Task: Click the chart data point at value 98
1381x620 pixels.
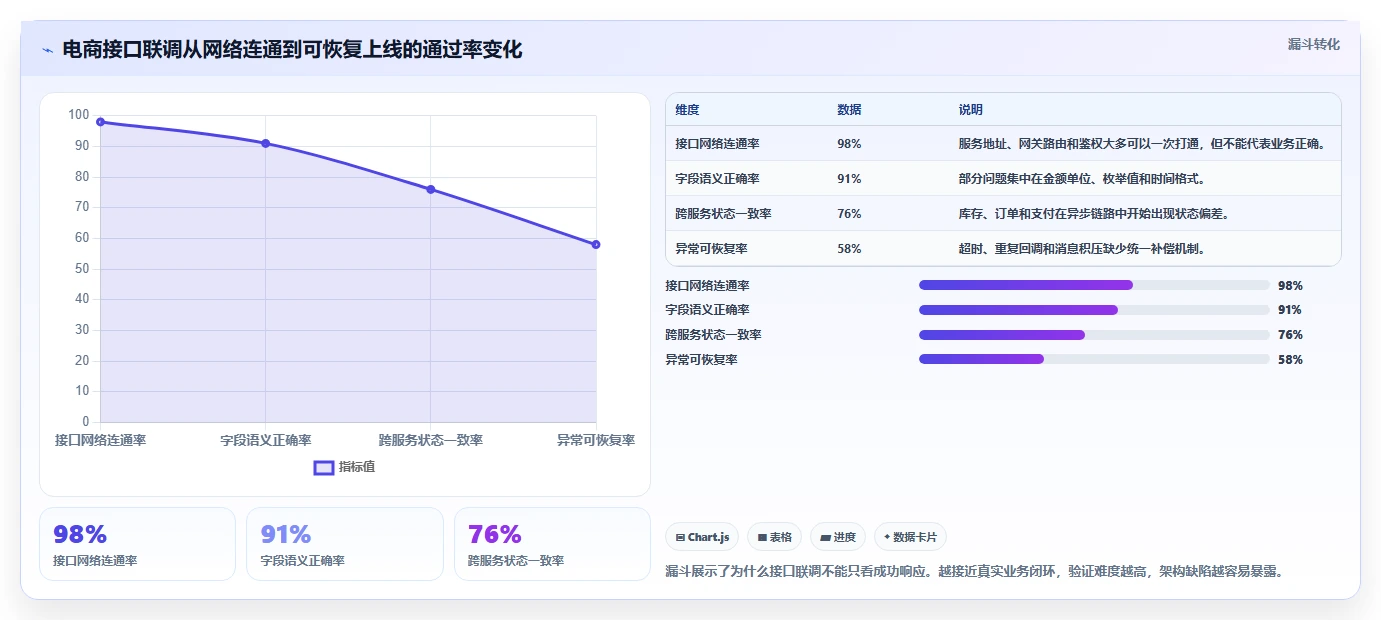Action: [100, 122]
